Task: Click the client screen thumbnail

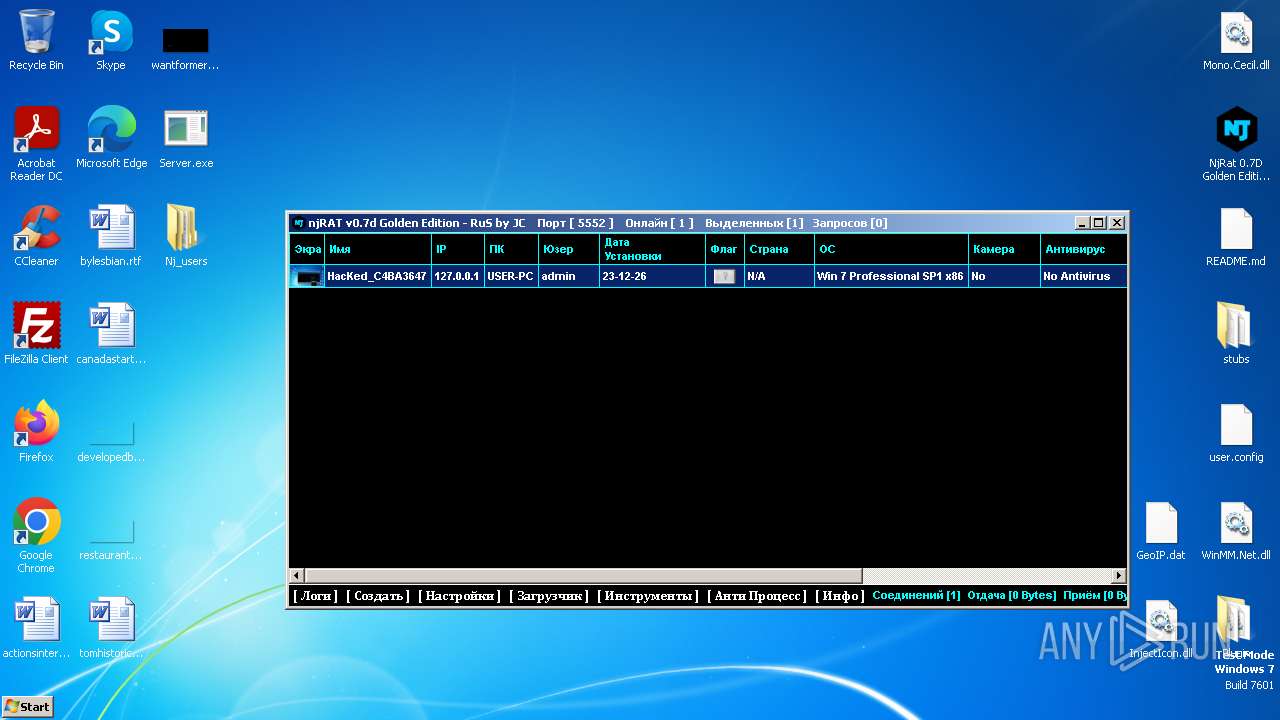Action: pos(307,276)
